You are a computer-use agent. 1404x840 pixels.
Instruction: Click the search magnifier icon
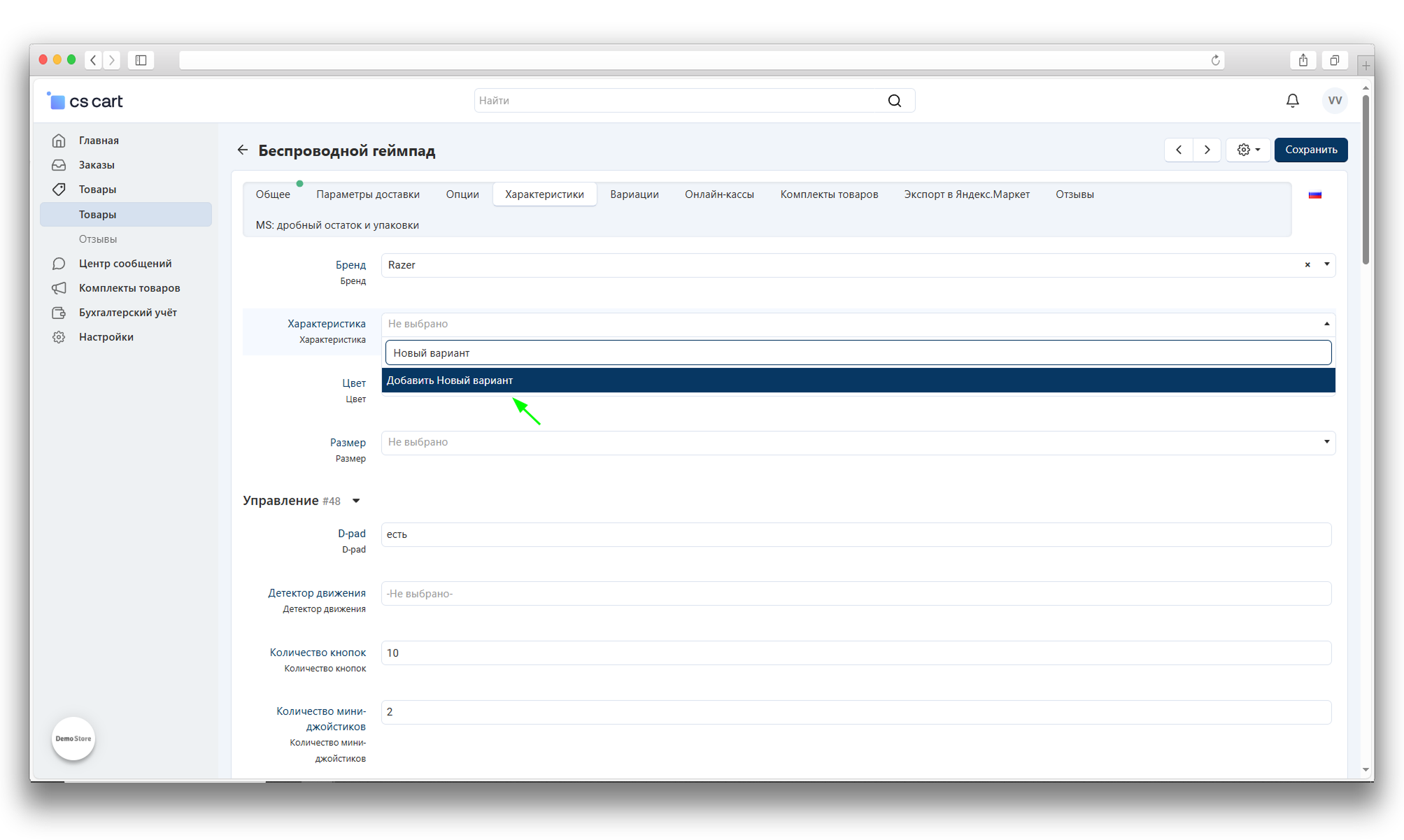click(894, 101)
